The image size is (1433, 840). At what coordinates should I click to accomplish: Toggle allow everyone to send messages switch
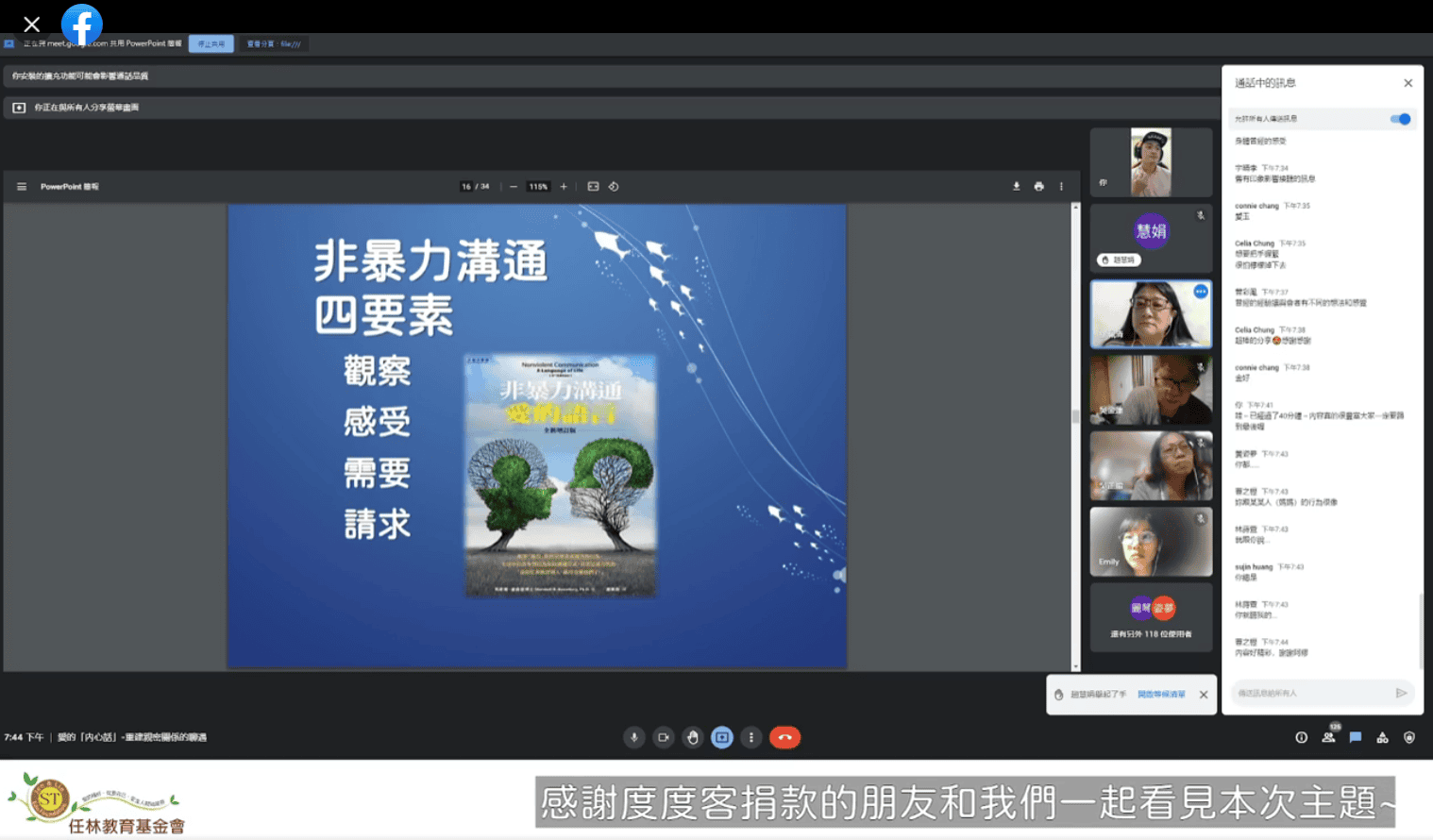pos(1400,119)
